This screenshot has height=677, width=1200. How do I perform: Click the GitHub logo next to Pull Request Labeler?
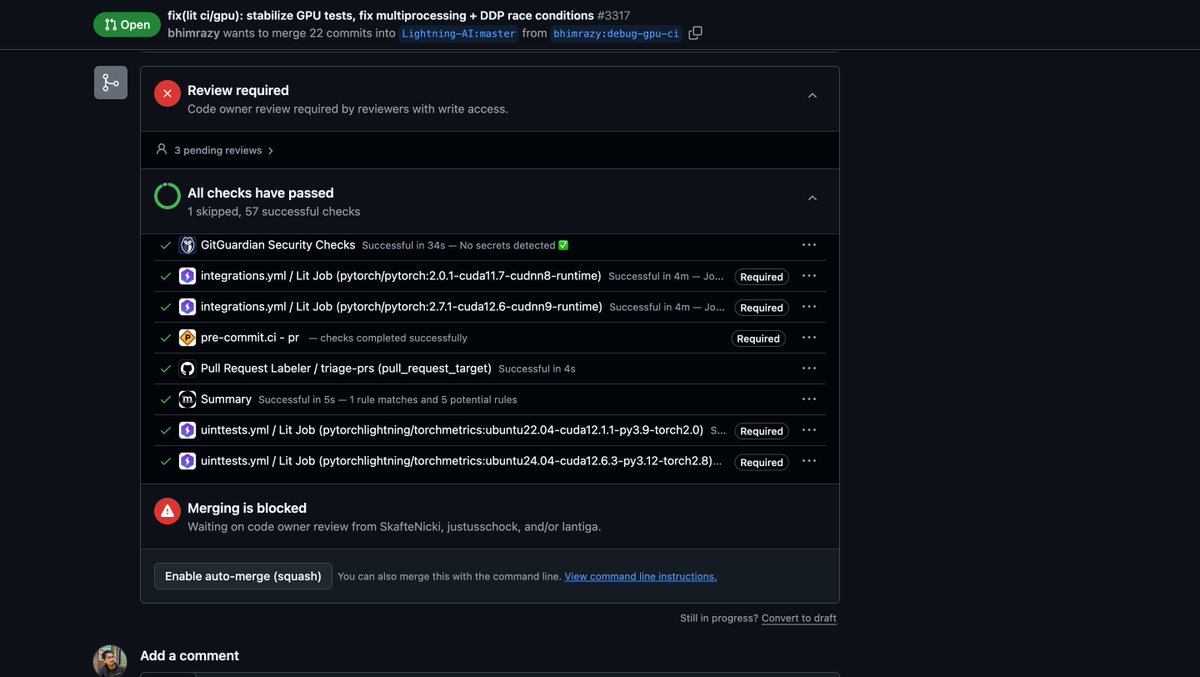point(187,369)
